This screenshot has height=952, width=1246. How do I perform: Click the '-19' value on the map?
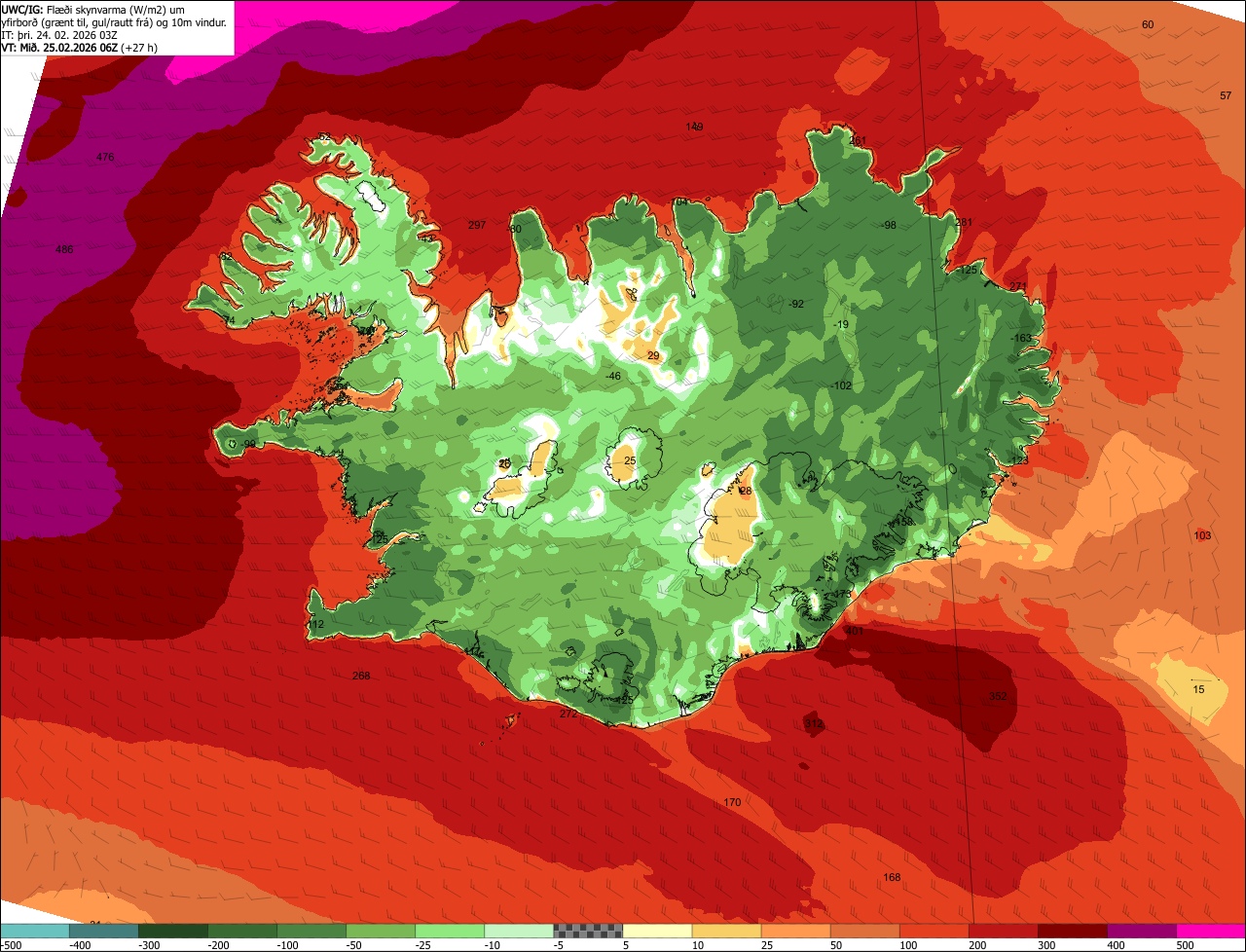click(841, 325)
